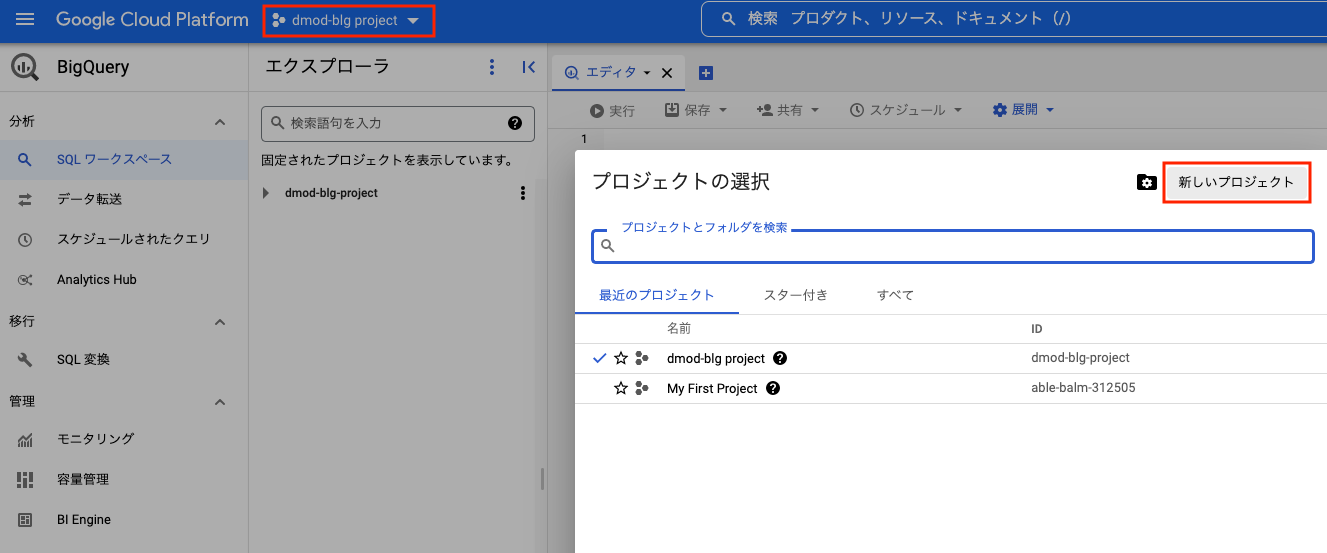Focus the explorer 検索語句を入力 field
1327x553 pixels.
[398, 123]
